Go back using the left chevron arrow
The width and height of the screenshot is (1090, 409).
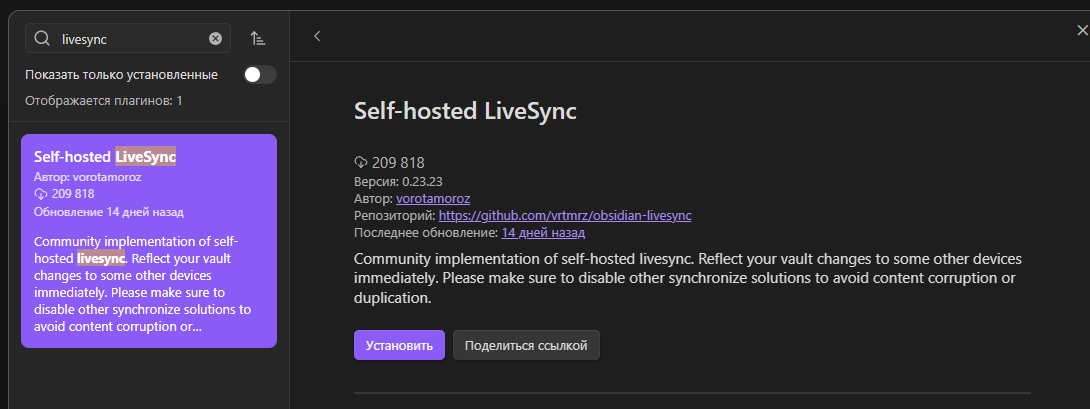(x=317, y=35)
